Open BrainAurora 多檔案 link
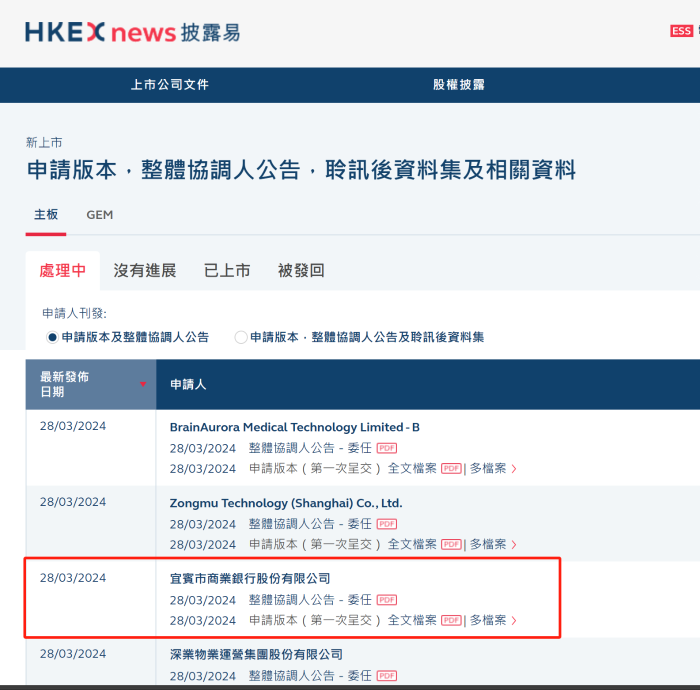Screen dimensions: 700x690 (x=488, y=469)
